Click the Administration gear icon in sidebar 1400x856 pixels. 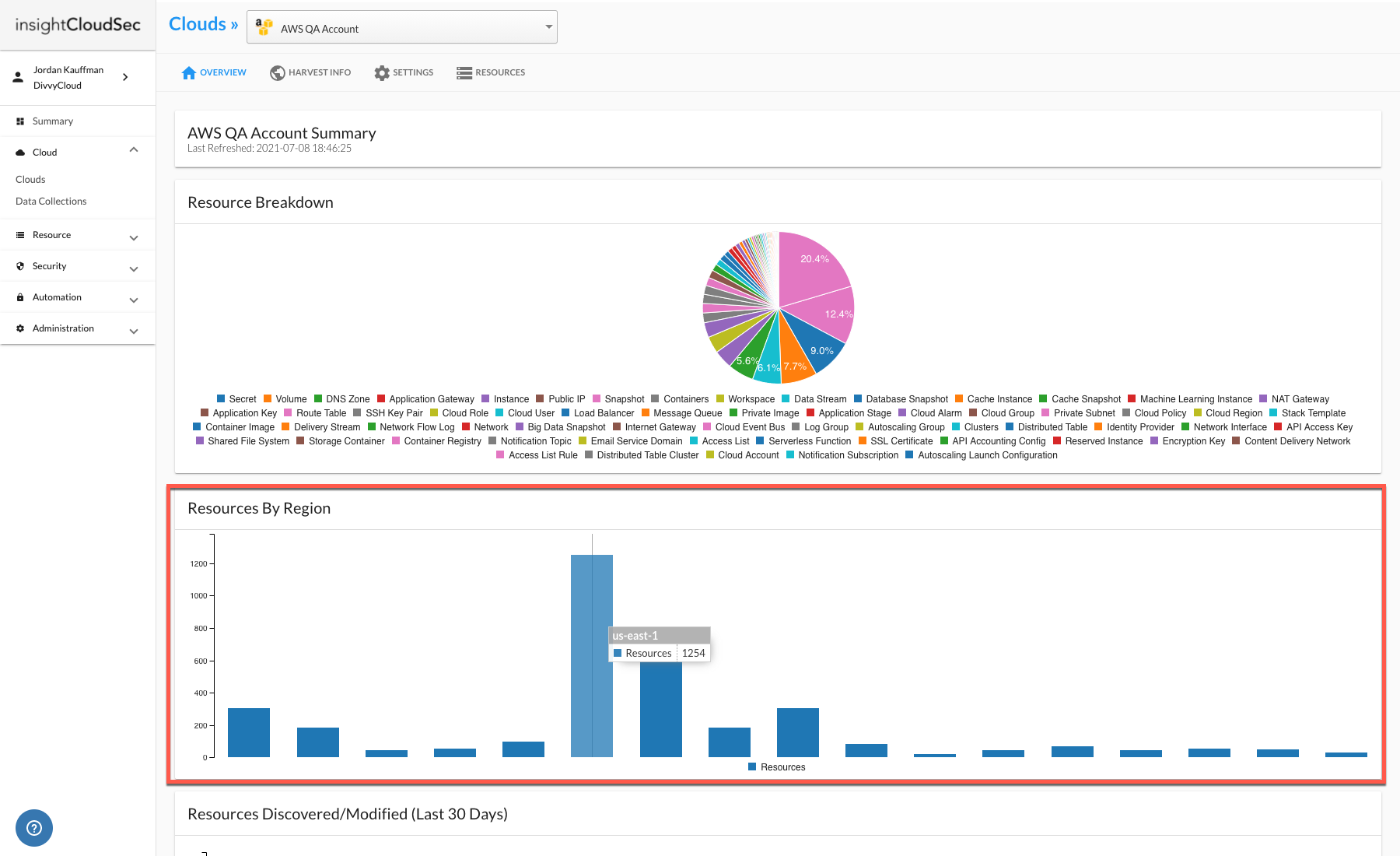[x=20, y=328]
